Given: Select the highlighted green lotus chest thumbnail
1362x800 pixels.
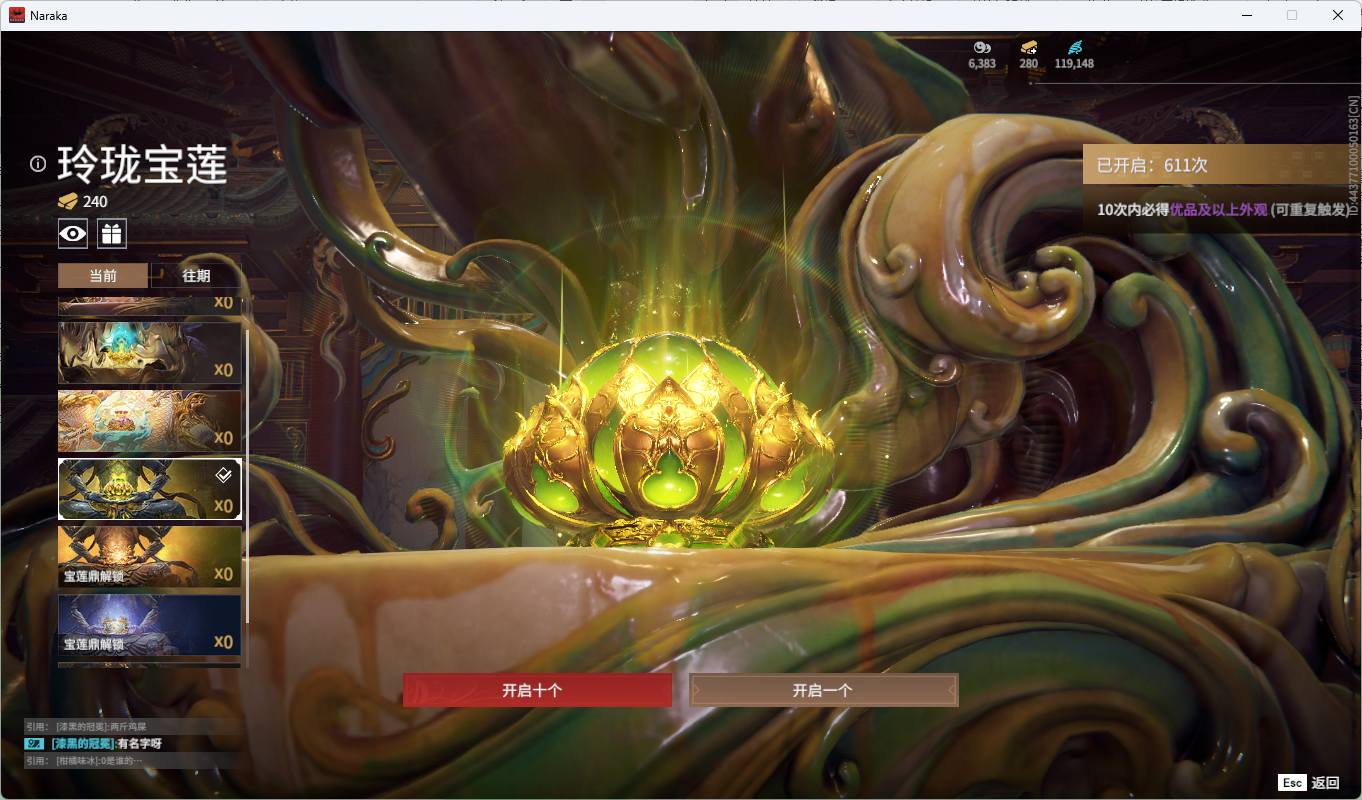Looking at the screenshot, I should point(150,489).
